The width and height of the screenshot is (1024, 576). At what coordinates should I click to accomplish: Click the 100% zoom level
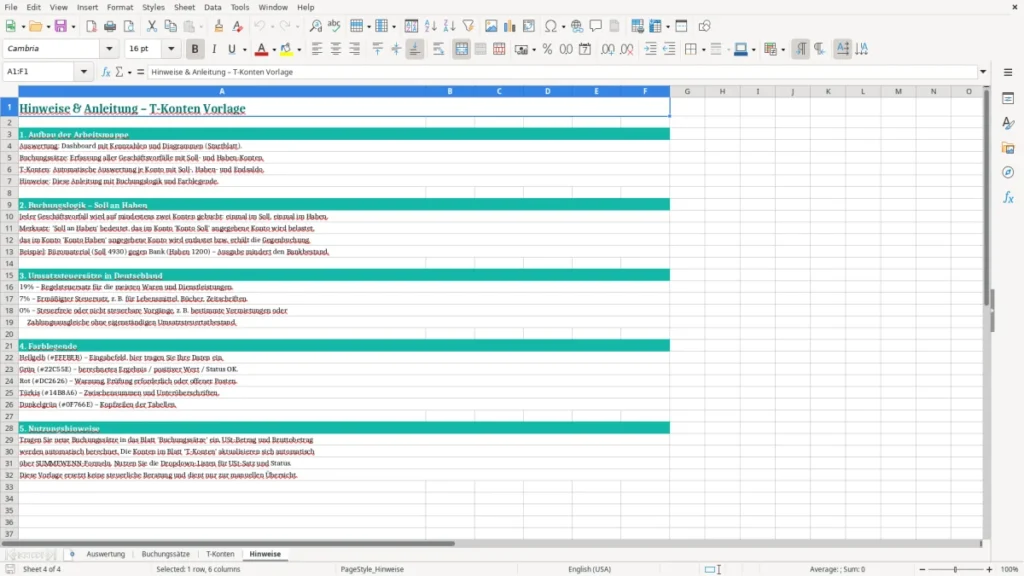pyautogui.click(x=1010, y=569)
